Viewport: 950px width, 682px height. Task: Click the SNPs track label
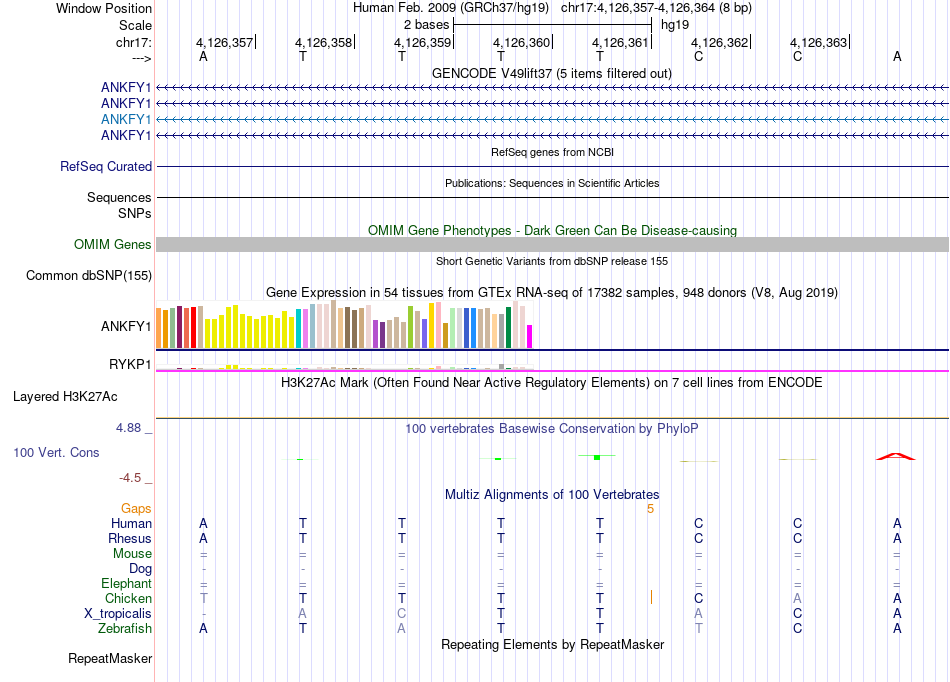tap(135, 213)
